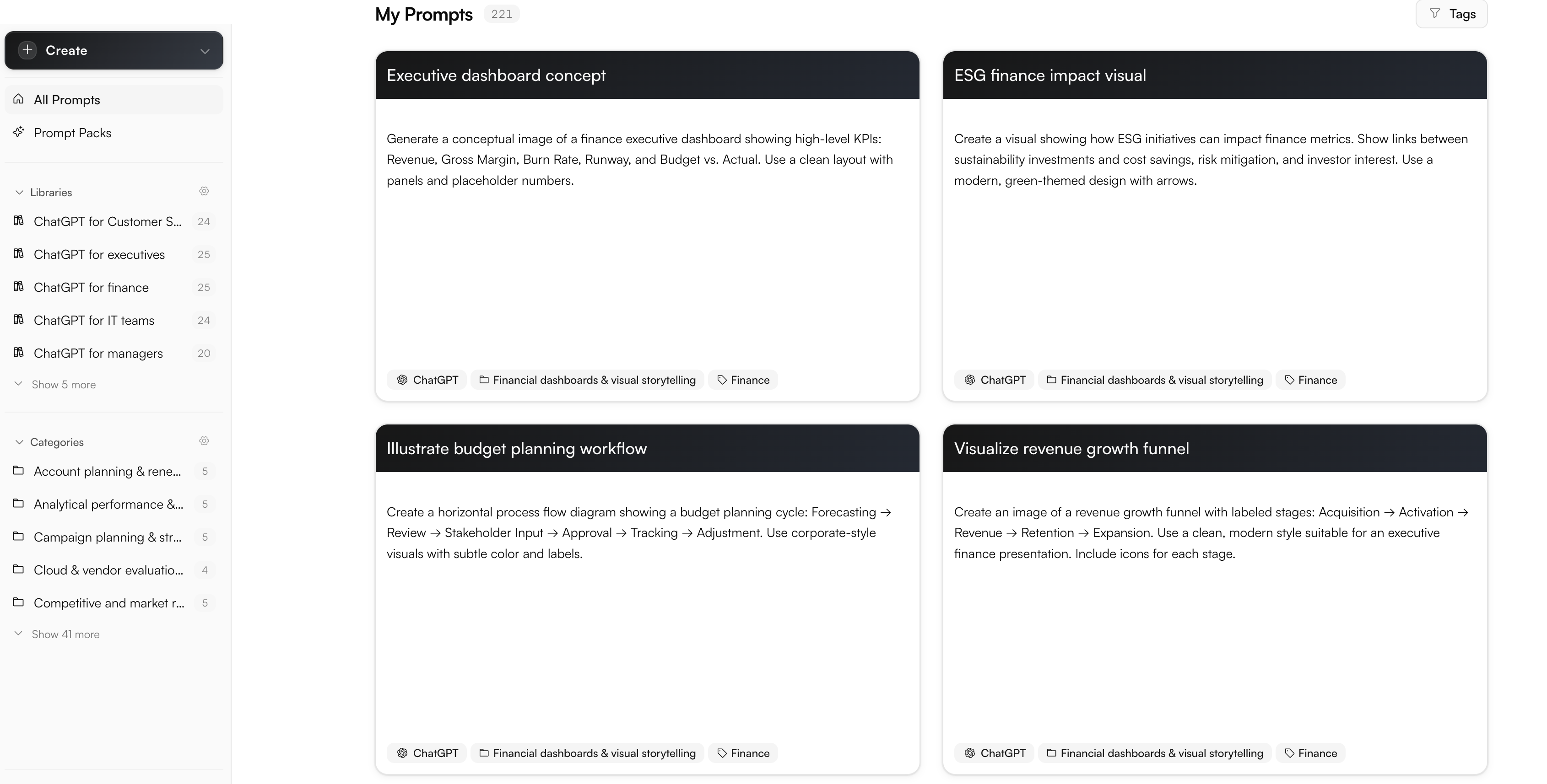Expand Show 5 more libraries

pyautogui.click(x=63, y=385)
